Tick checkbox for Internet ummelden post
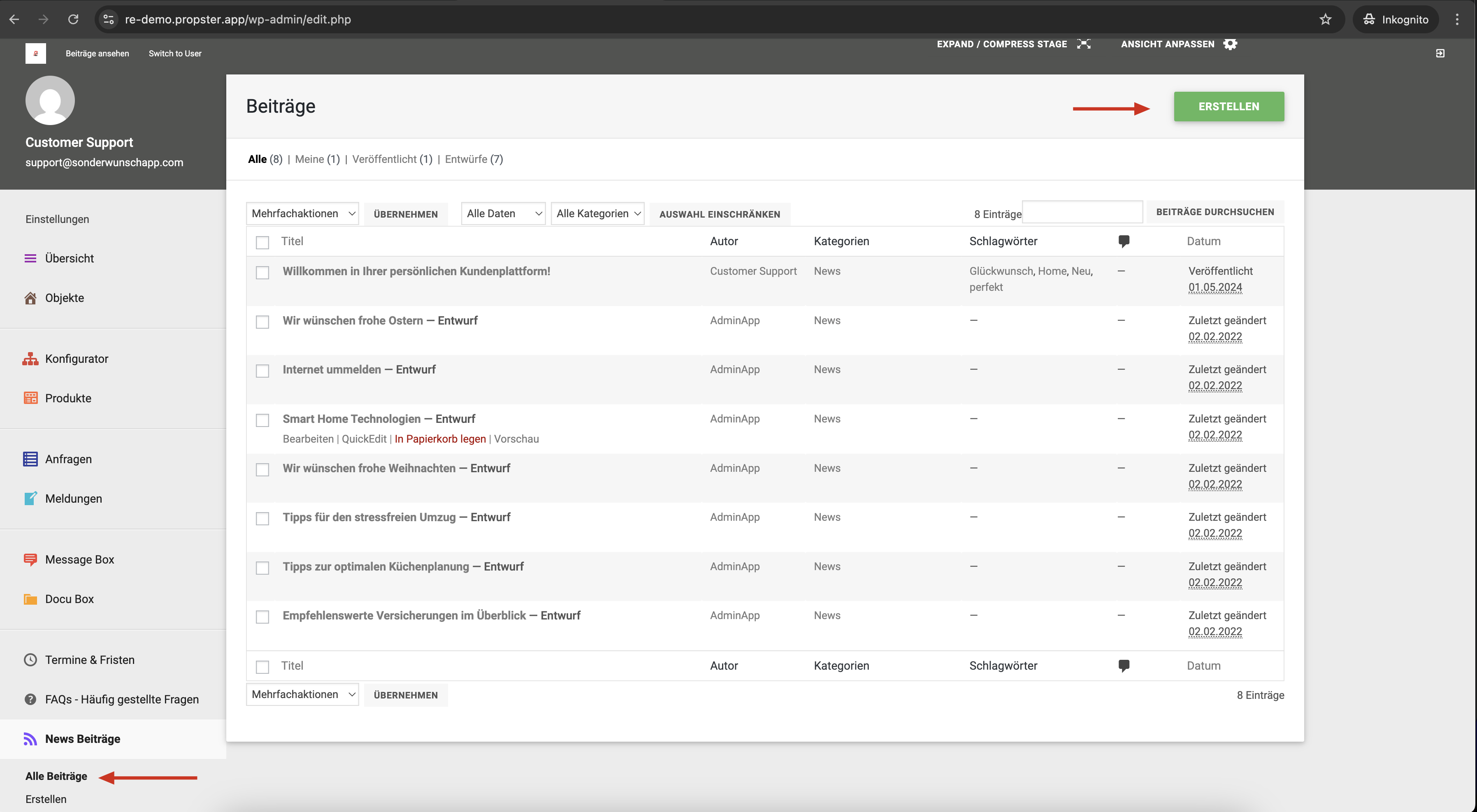 pos(262,371)
